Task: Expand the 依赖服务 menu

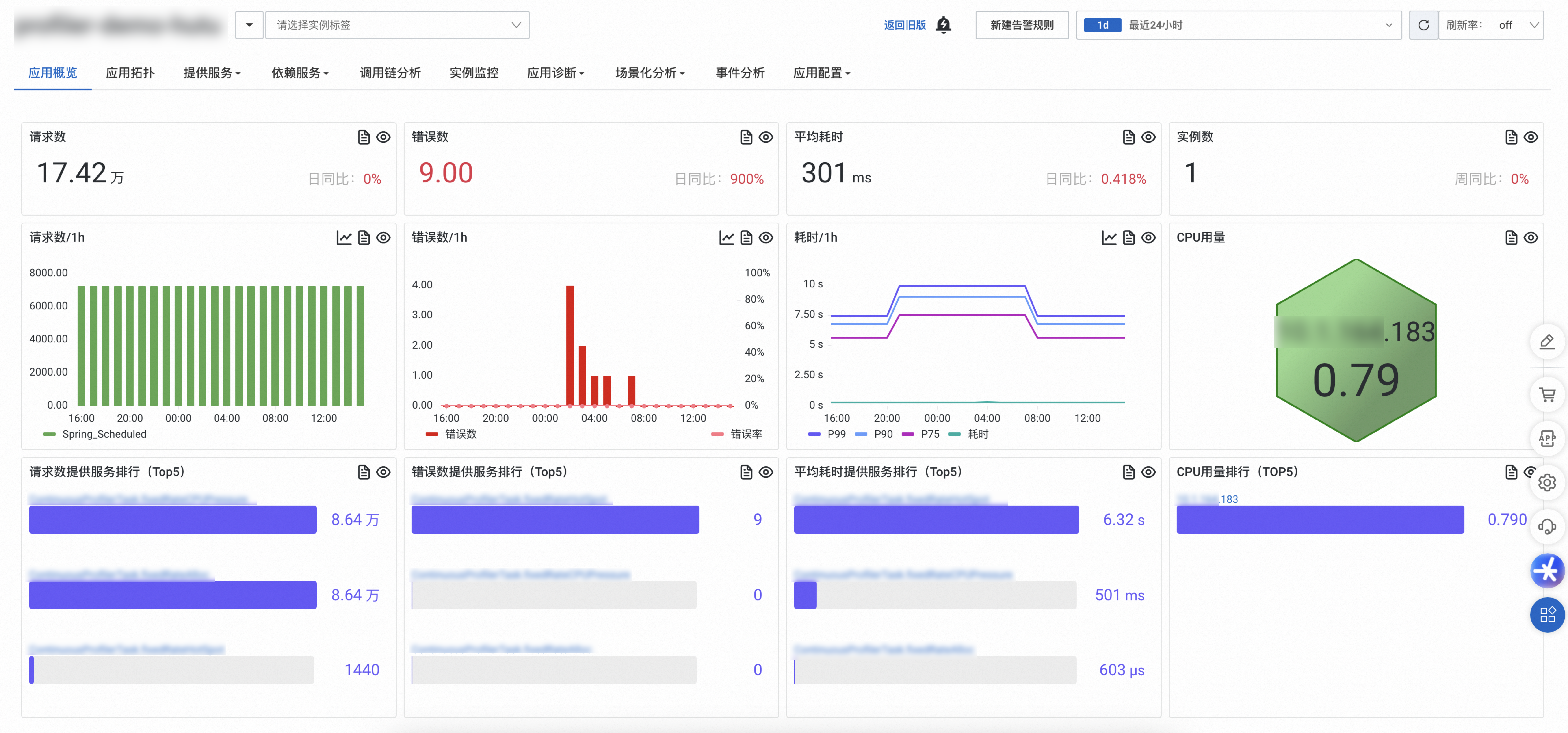Action: pos(300,73)
